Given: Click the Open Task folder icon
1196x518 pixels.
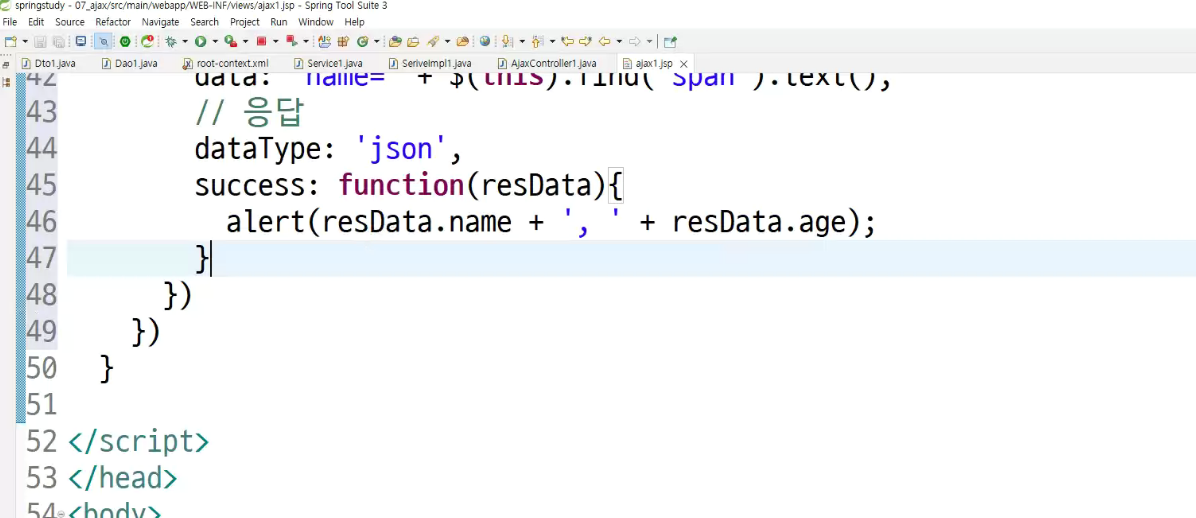Looking at the screenshot, I should click(x=413, y=41).
